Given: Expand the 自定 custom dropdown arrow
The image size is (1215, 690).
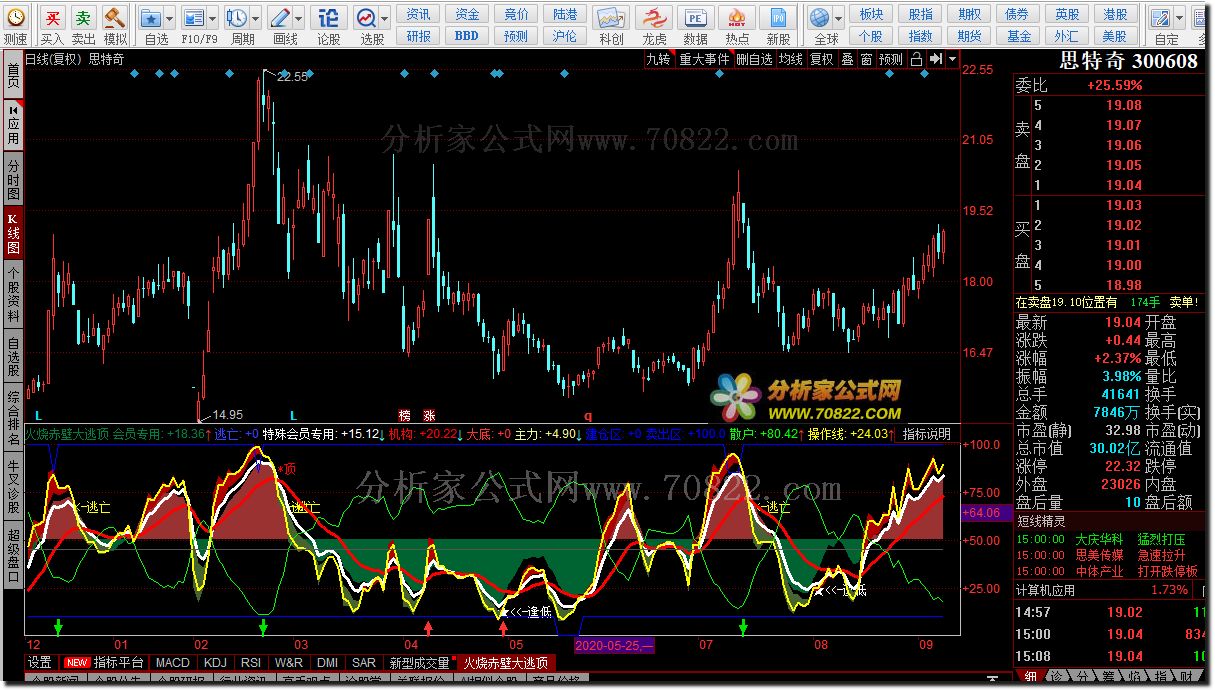Looking at the screenshot, I should click(1179, 18).
